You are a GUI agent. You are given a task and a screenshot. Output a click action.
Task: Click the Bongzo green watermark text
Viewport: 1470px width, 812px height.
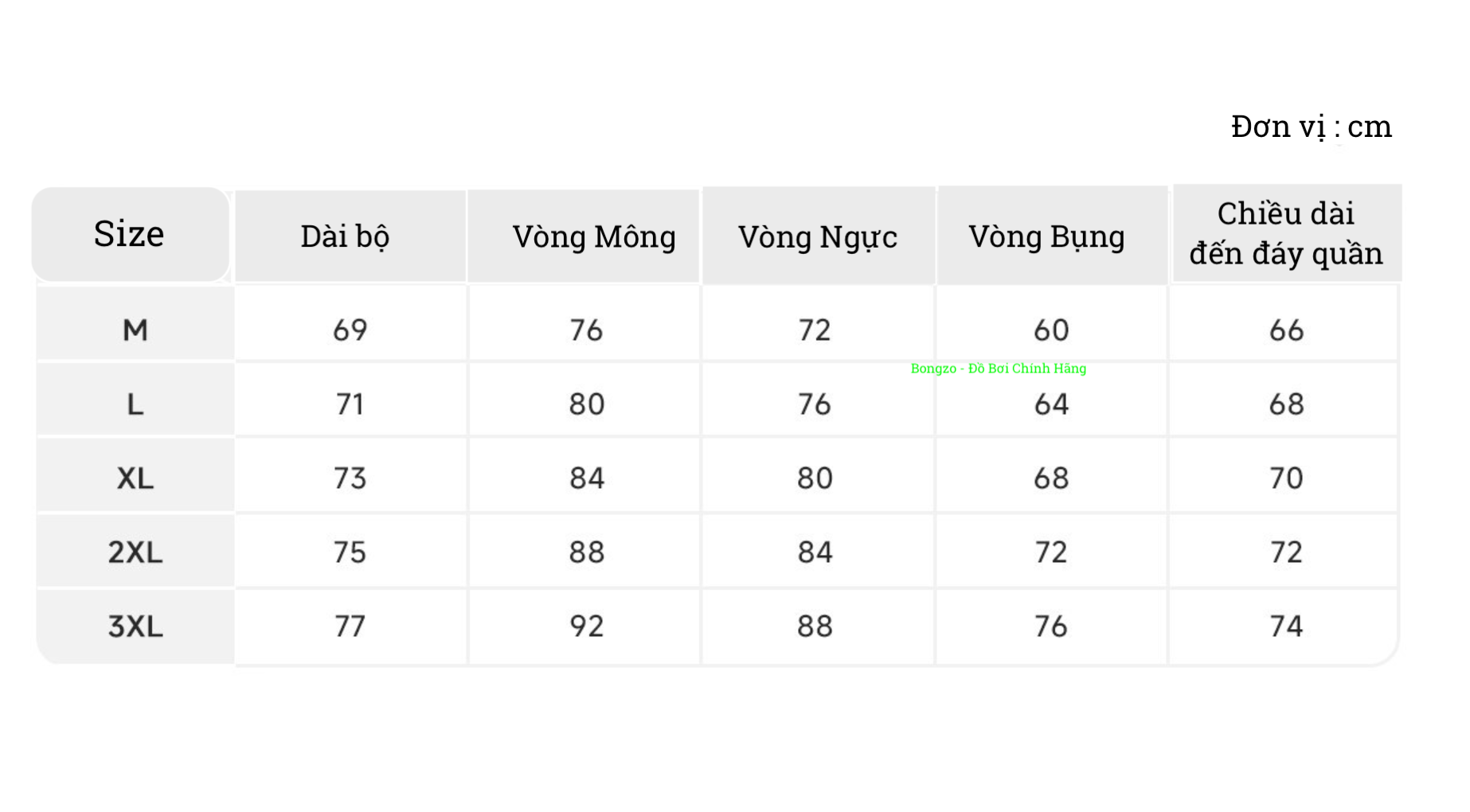pyautogui.click(x=998, y=369)
